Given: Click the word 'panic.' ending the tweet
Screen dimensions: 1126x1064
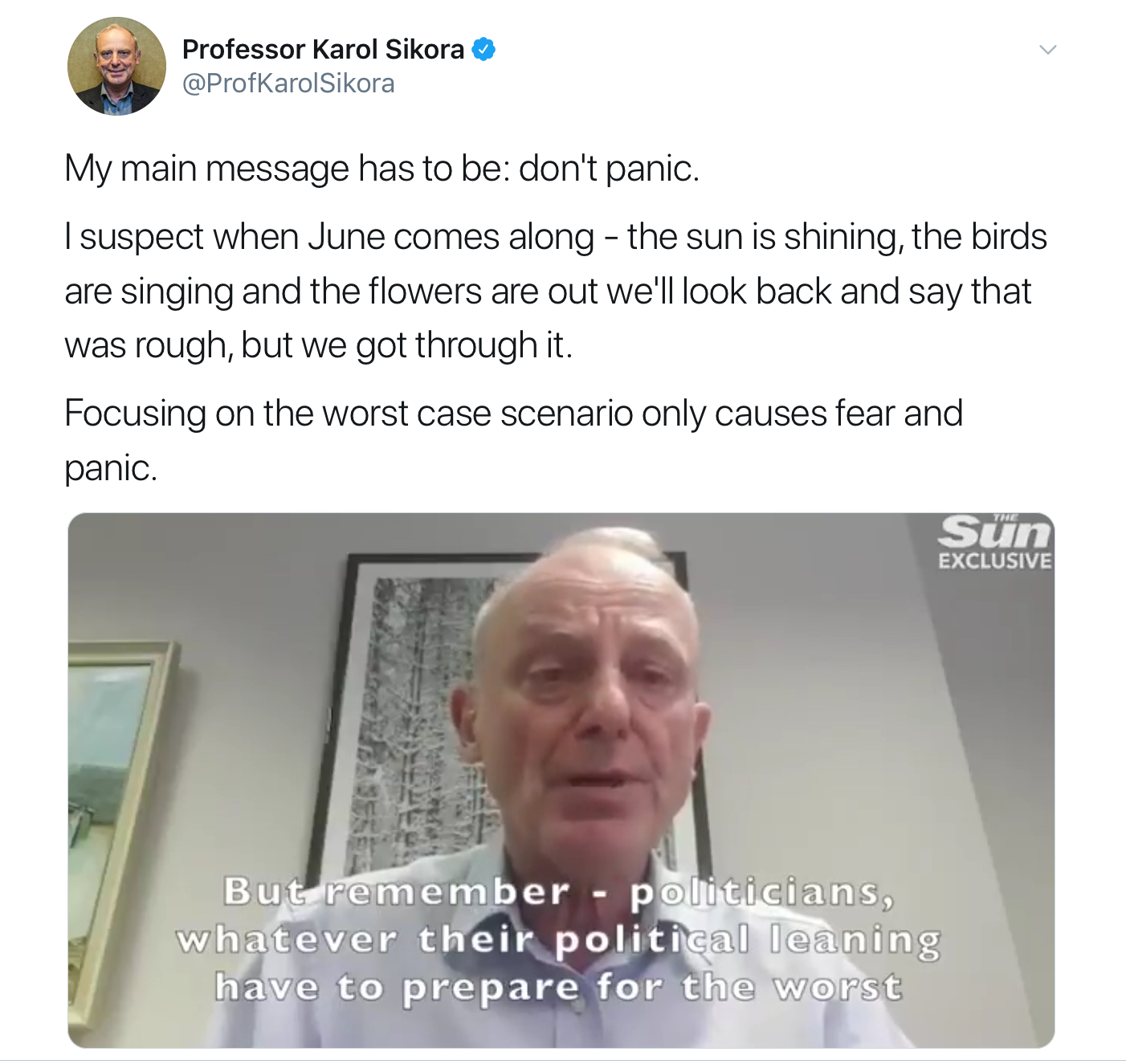Looking at the screenshot, I should pyautogui.click(x=111, y=468).
